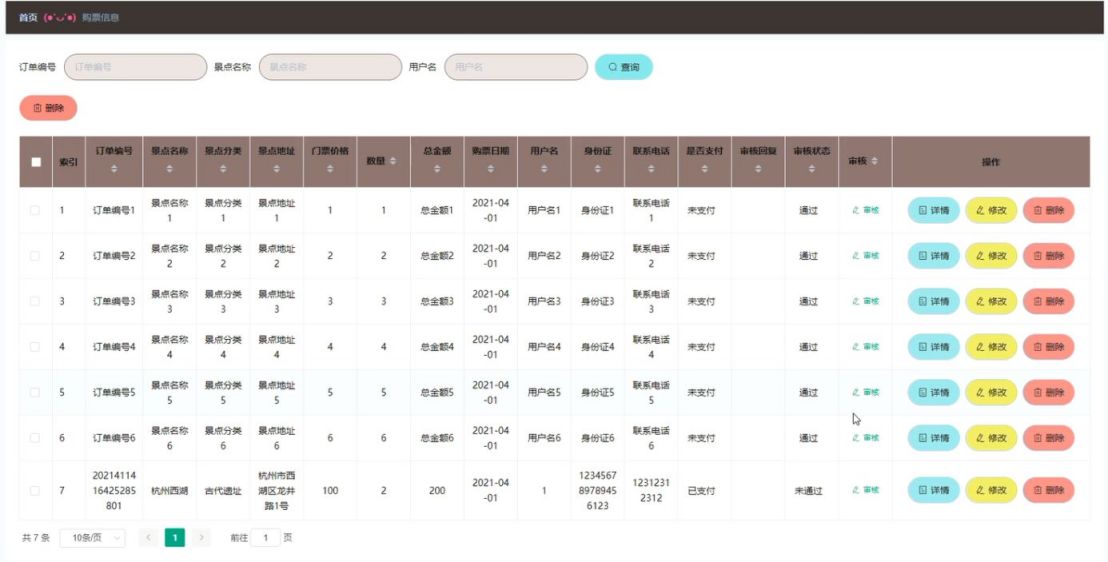Sort by 联系电话 column sort arrows

tap(651, 169)
